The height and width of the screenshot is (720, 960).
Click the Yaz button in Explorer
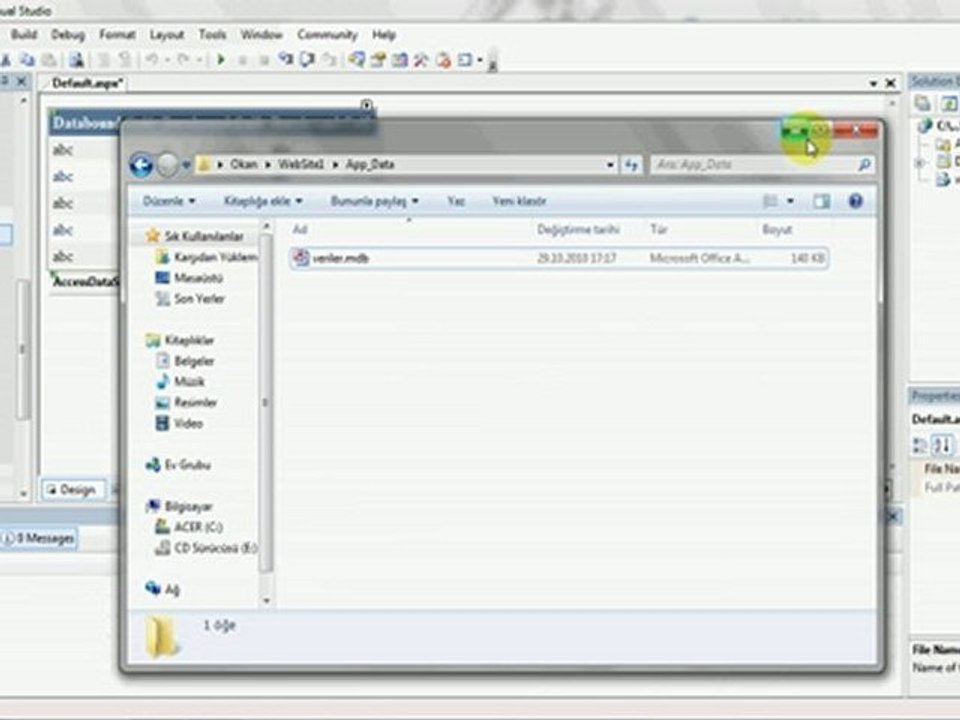456,201
